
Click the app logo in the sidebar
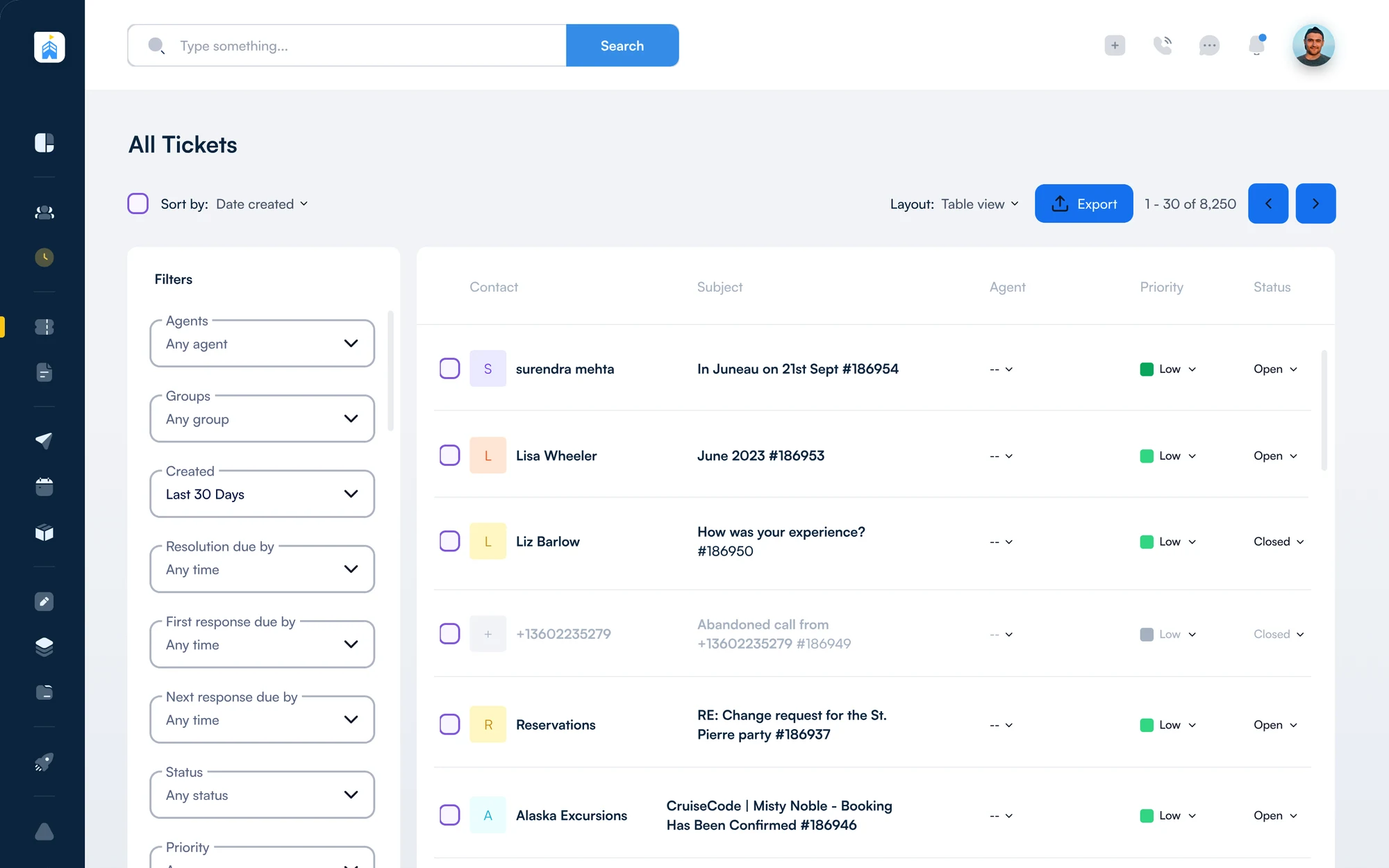click(x=49, y=47)
